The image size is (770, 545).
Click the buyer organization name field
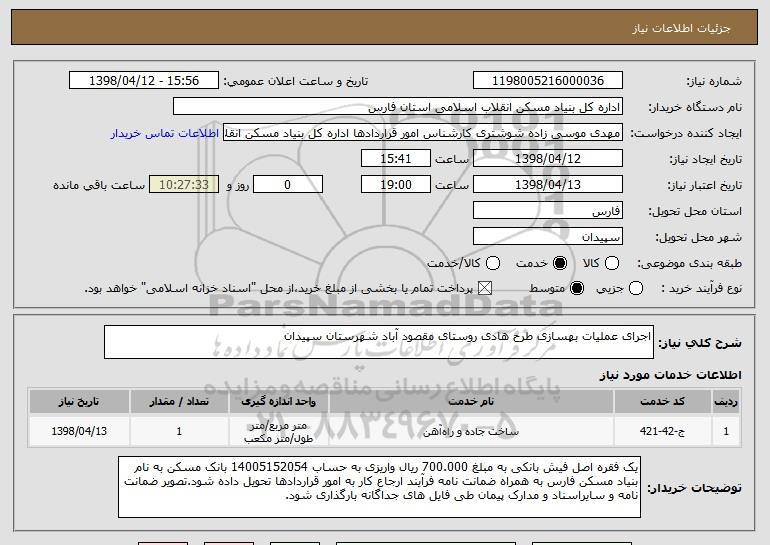(398, 107)
